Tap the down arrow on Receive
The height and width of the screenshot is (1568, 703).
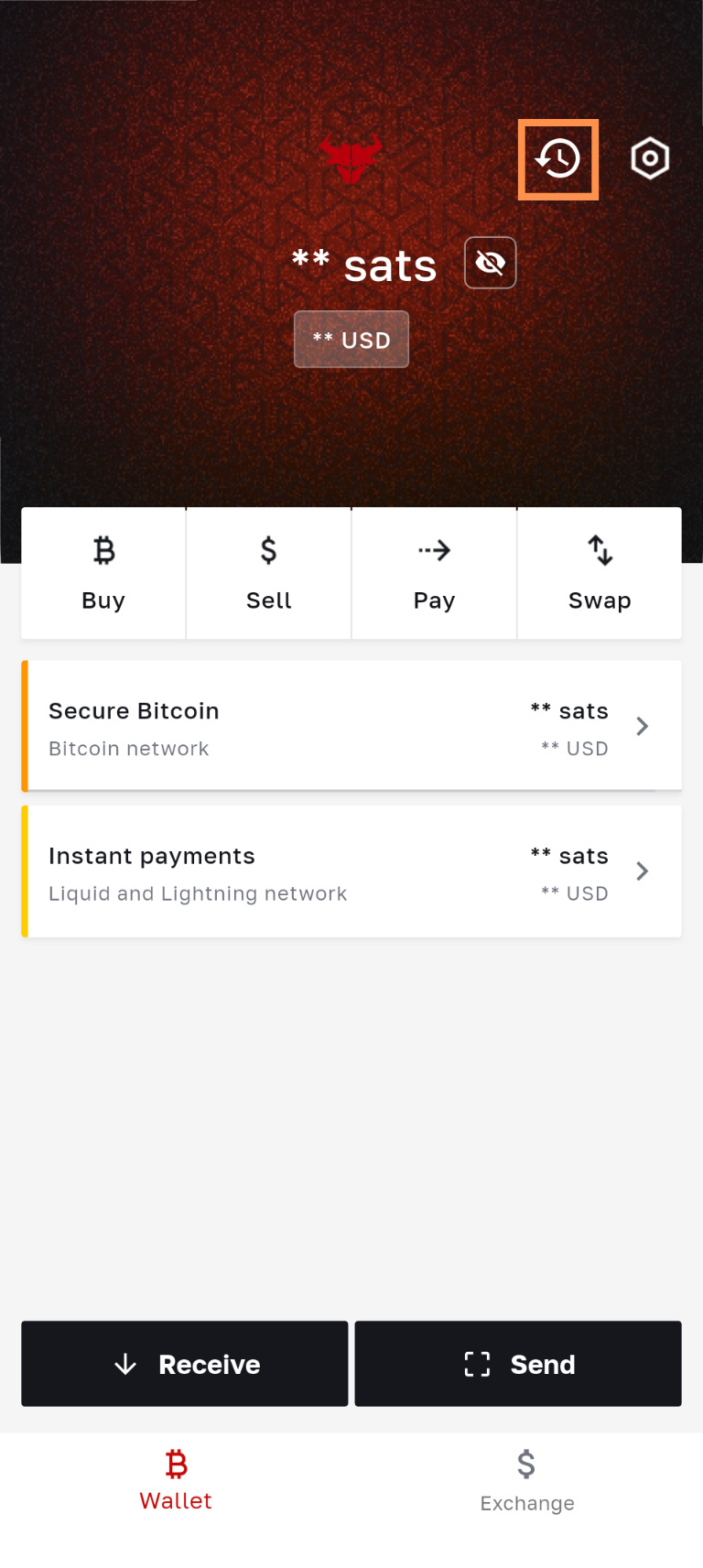point(125,1364)
